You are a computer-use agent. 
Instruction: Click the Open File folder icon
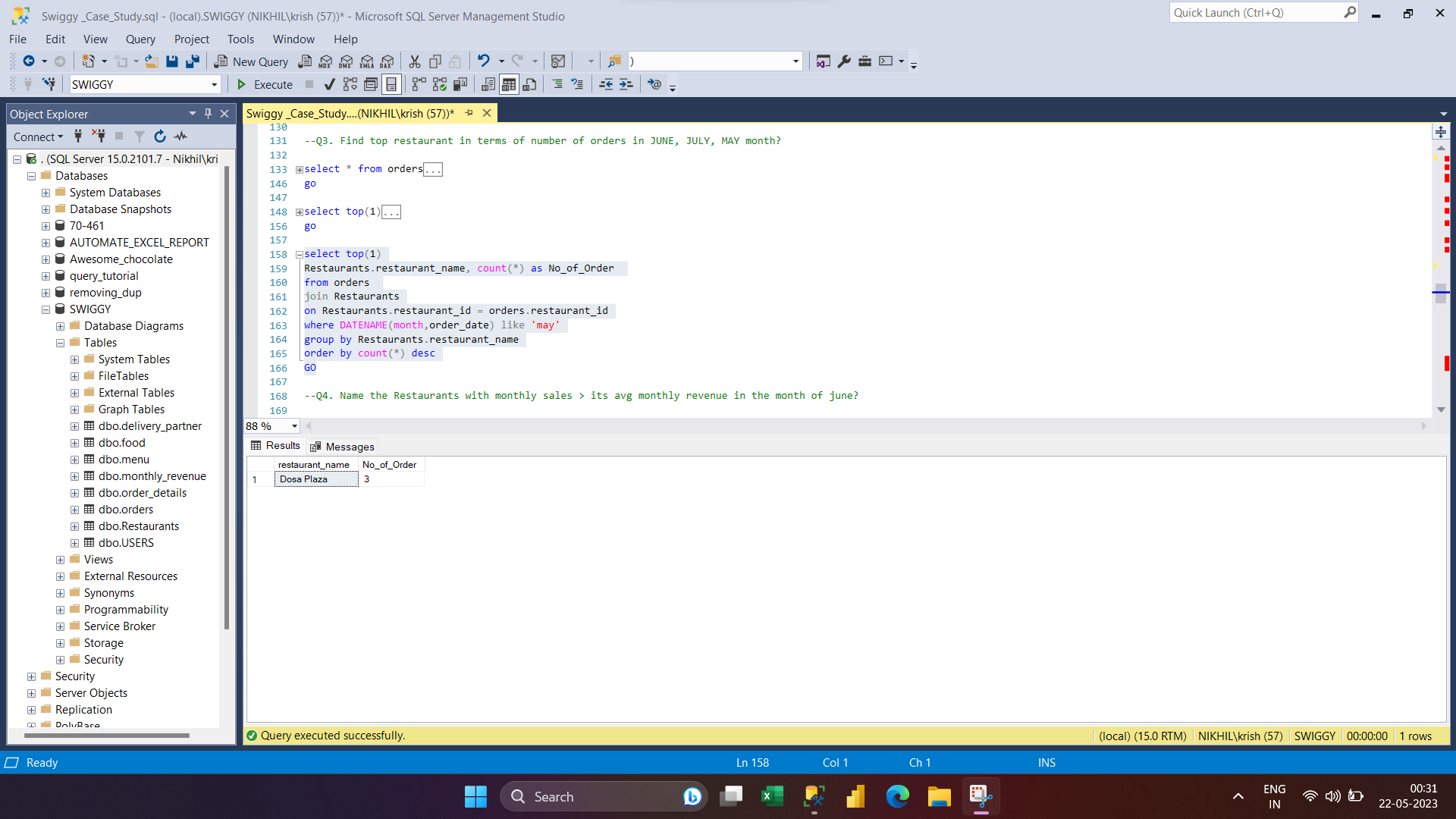point(152,61)
